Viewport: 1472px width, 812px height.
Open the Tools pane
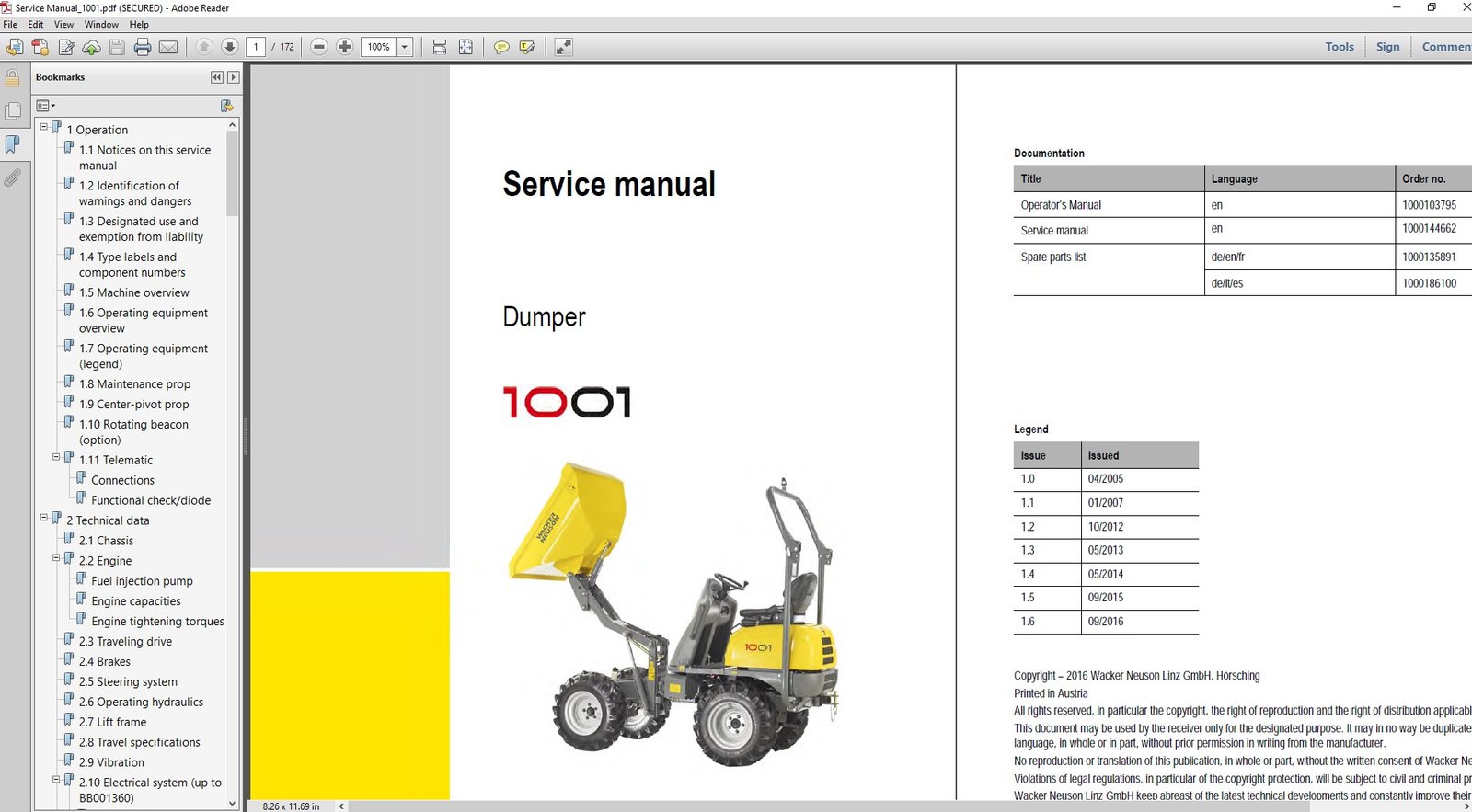click(1339, 47)
